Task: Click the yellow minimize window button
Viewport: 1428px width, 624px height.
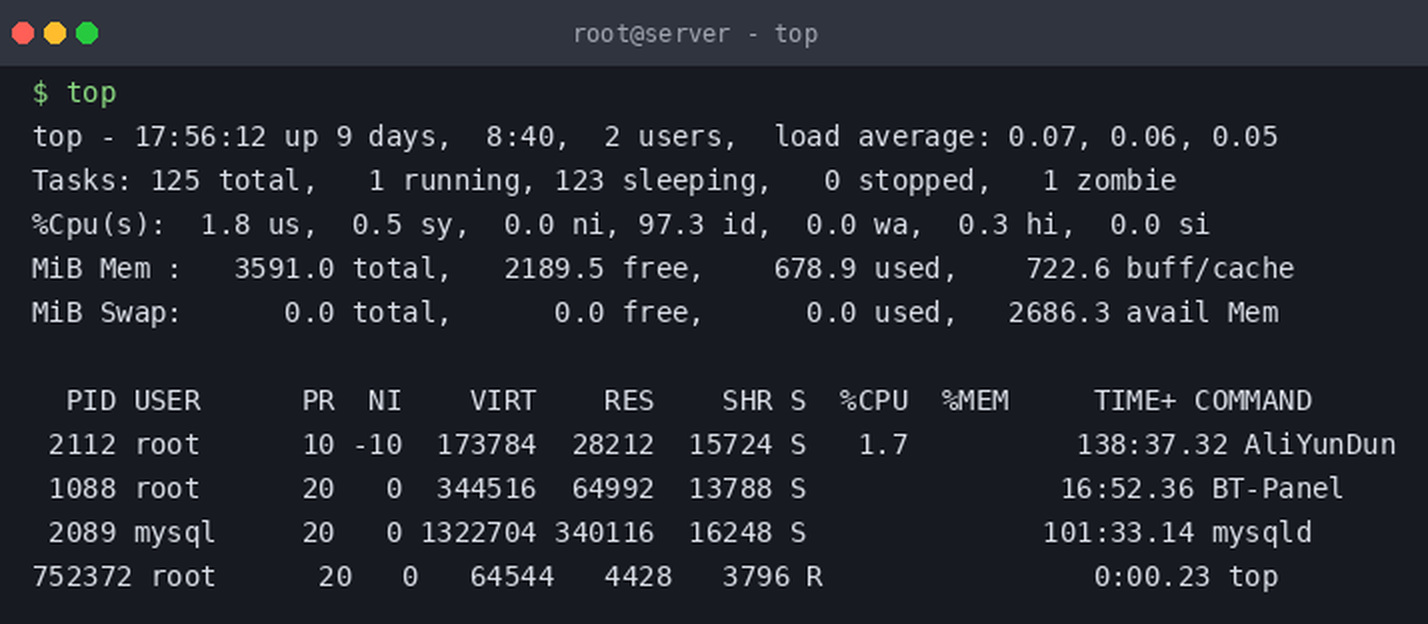Action: coord(55,33)
